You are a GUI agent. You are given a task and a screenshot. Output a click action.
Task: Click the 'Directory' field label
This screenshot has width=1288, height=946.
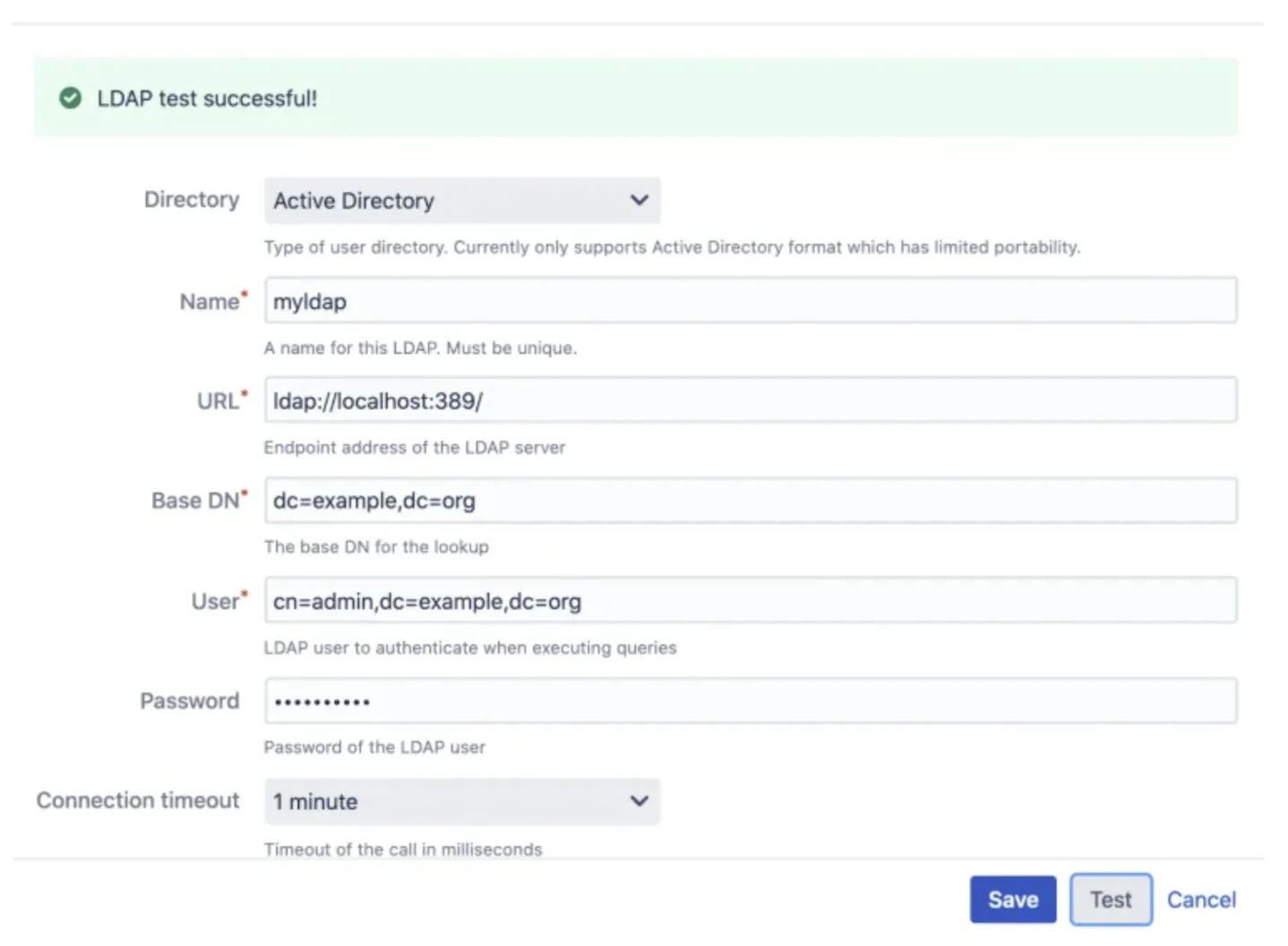(x=192, y=200)
